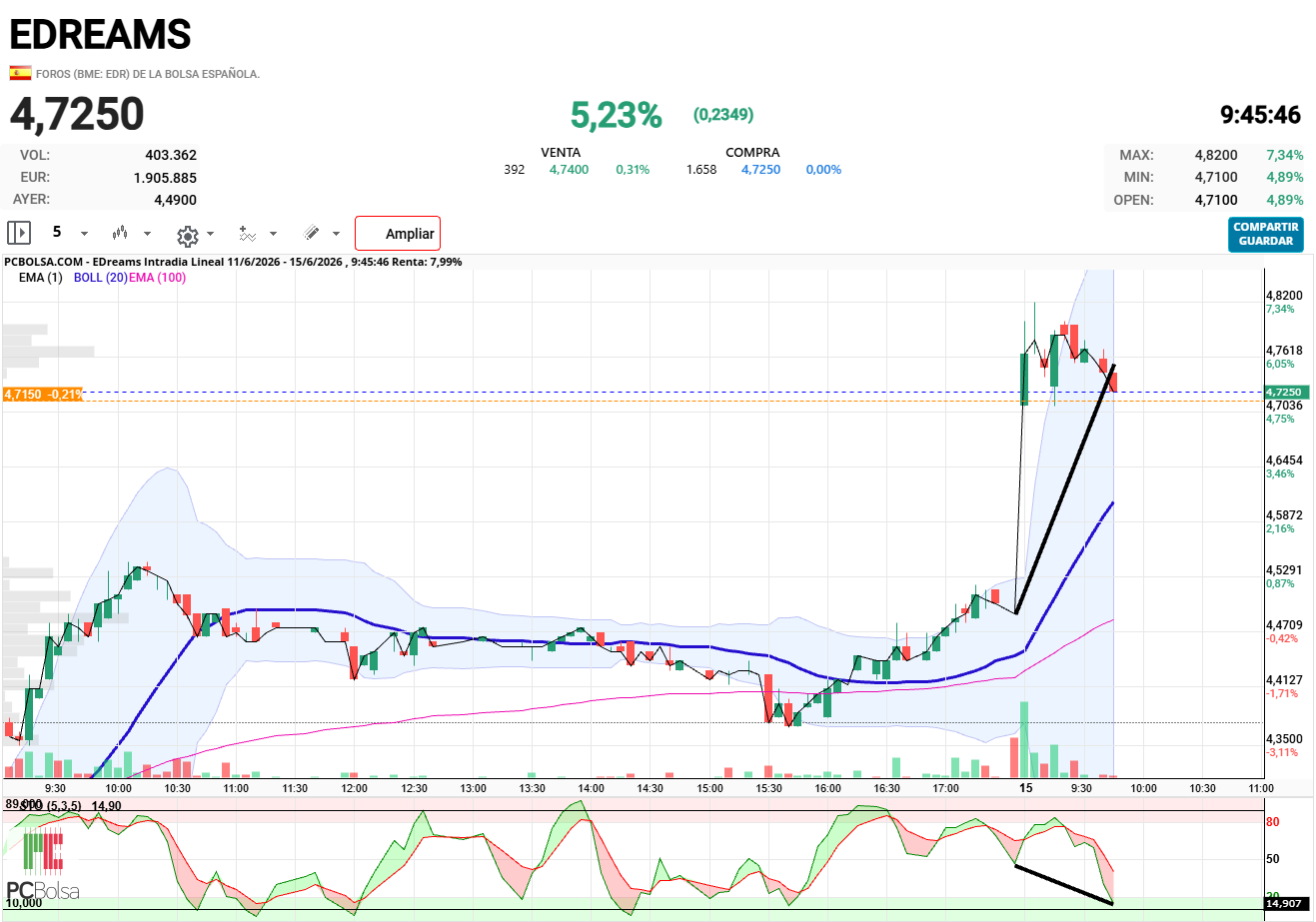Viewport: 1316px width, 922px height.
Task: Click the VENTA volume 392
Action: pyautogui.click(x=515, y=170)
